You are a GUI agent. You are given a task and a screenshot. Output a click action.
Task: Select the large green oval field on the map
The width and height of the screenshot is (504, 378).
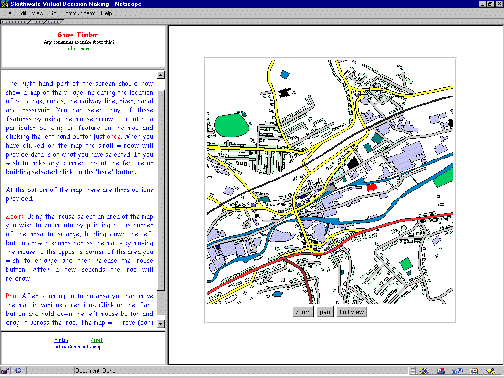(231, 125)
